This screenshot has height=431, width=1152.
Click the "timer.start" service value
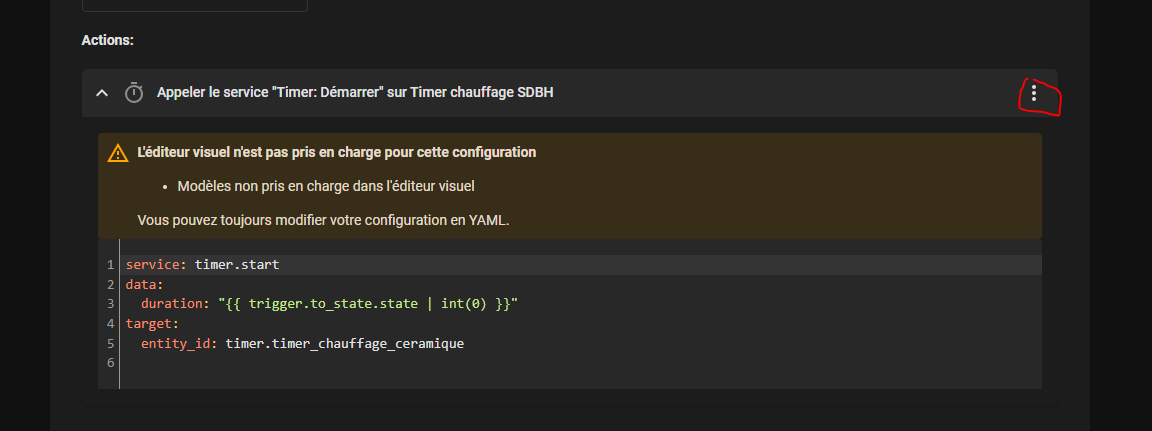pos(237,264)
